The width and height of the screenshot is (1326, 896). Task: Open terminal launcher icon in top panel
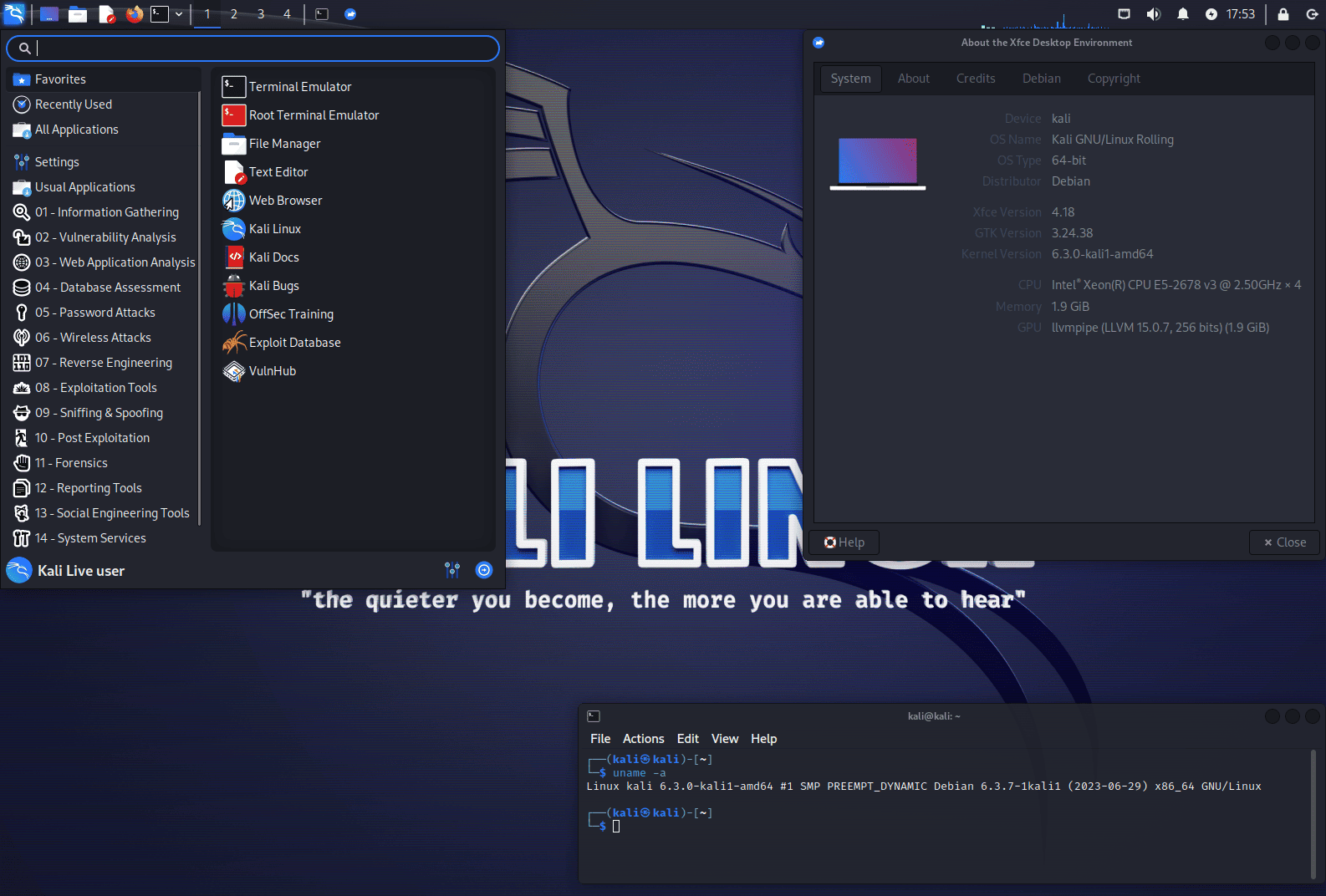[160, 14]
